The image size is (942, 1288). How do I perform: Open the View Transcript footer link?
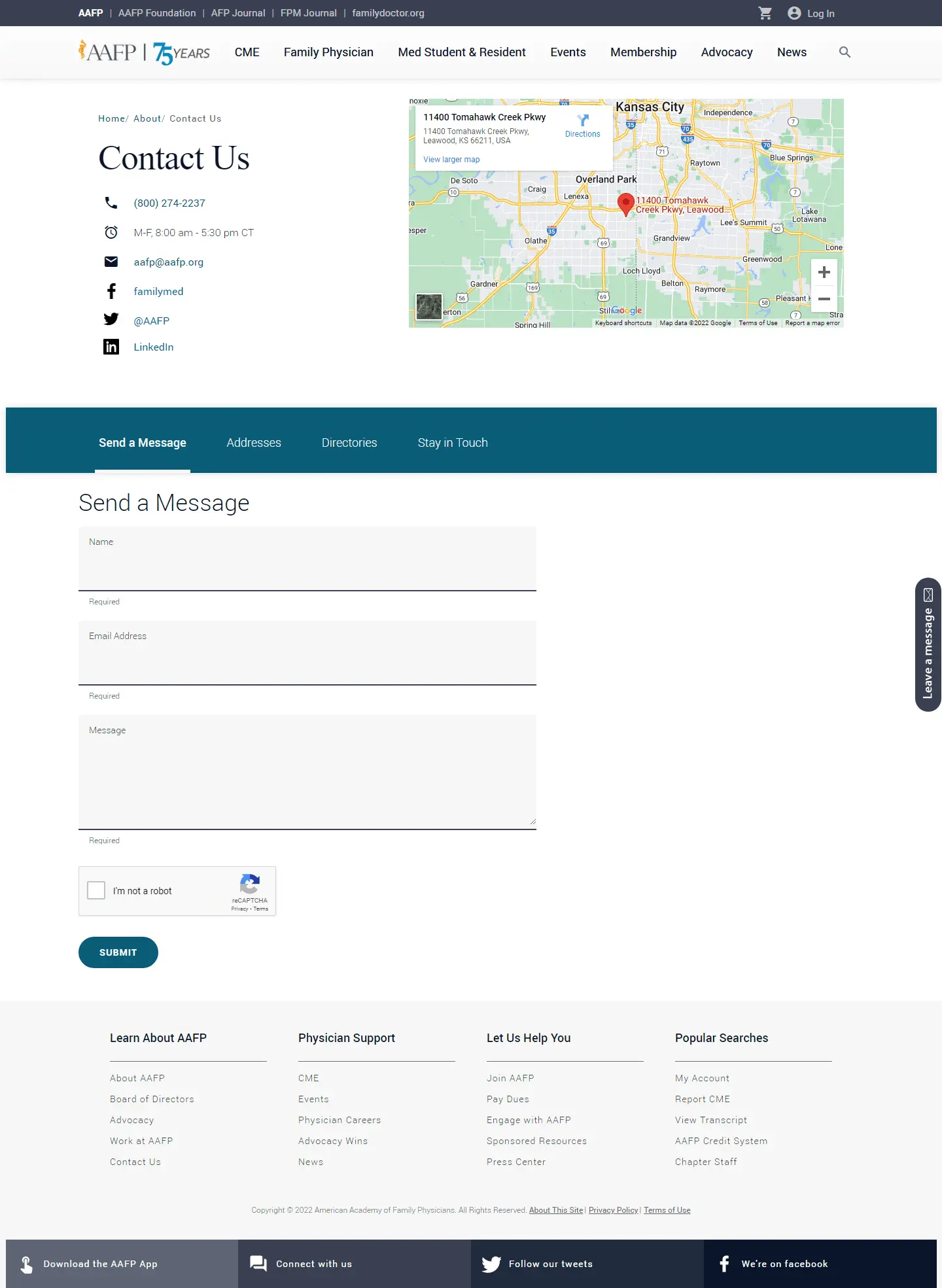pyautogui.click(x=711, y=1120)
